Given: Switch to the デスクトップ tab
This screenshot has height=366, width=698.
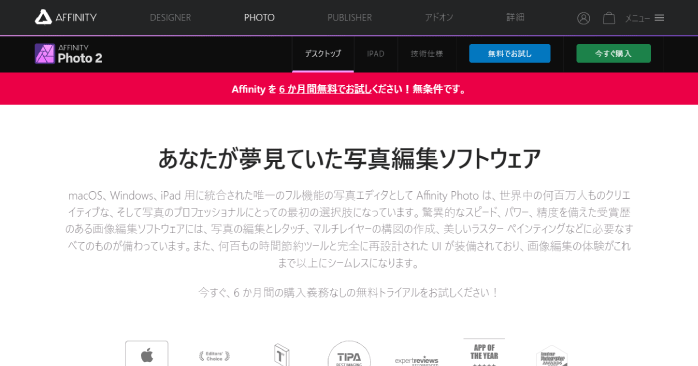Looking at the screenshot, I should (x=323, y=54).
